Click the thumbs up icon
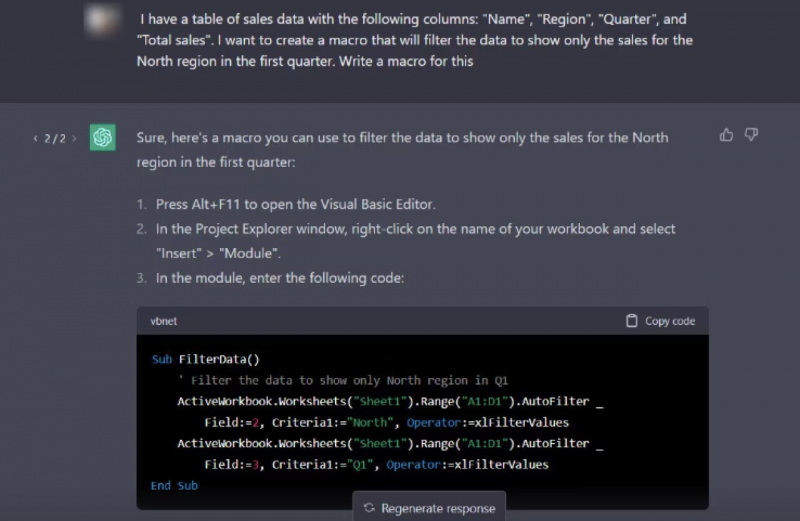 pos(726,135)
